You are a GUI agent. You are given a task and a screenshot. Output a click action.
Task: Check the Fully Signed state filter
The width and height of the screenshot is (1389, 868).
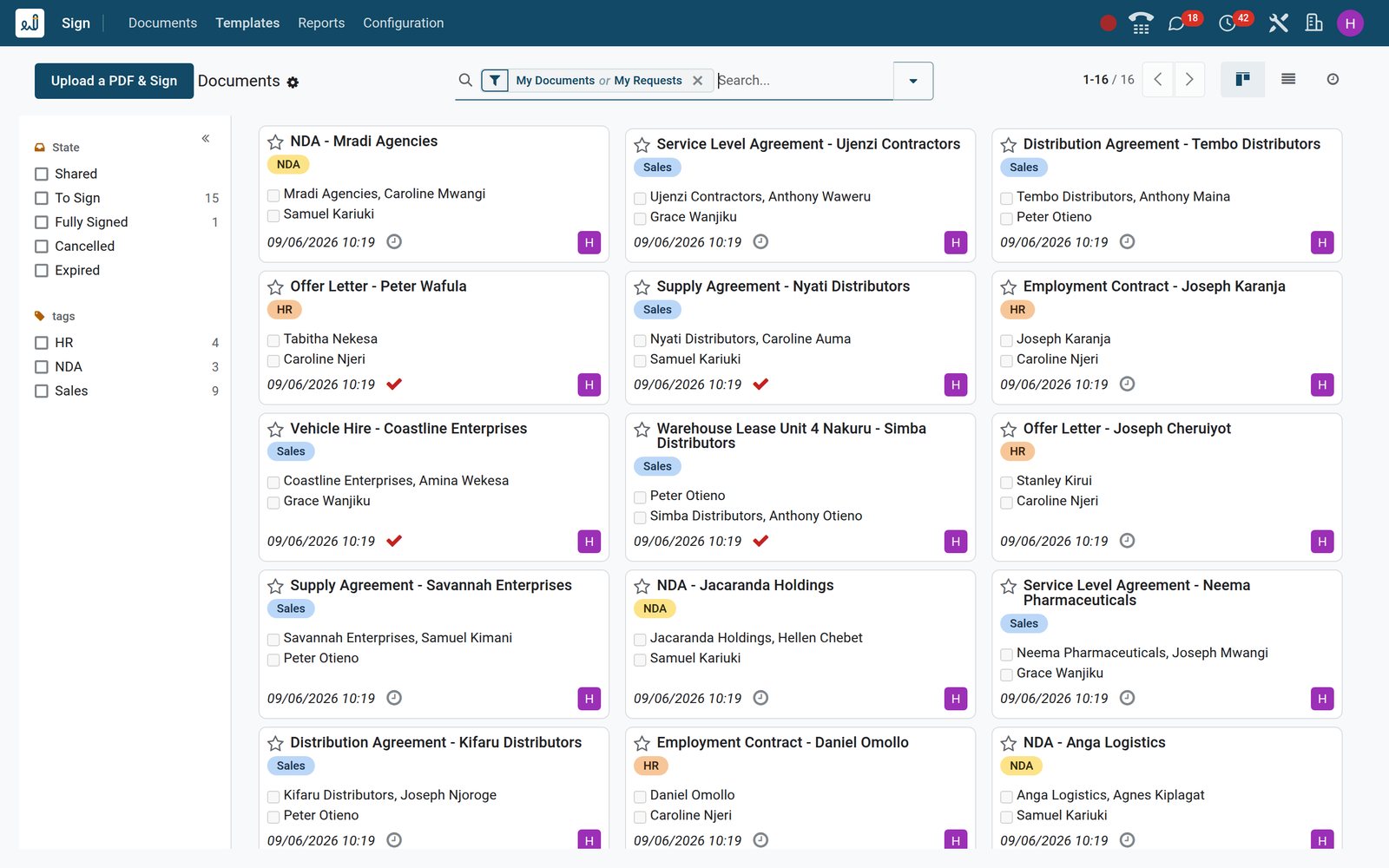coord(42,222)
